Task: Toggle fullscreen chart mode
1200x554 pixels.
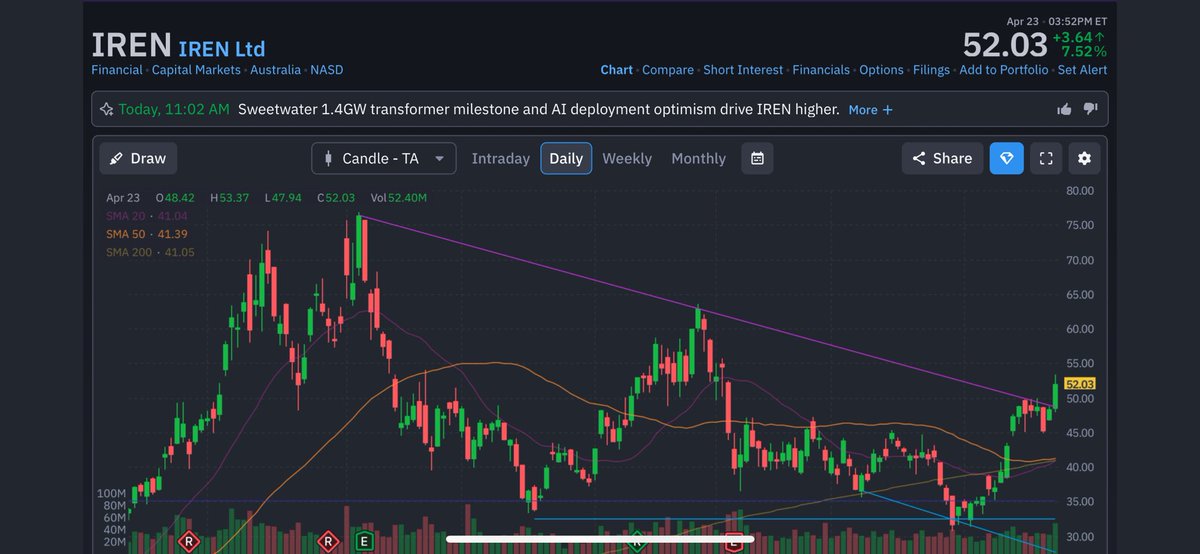Action: pos(1046,158)
